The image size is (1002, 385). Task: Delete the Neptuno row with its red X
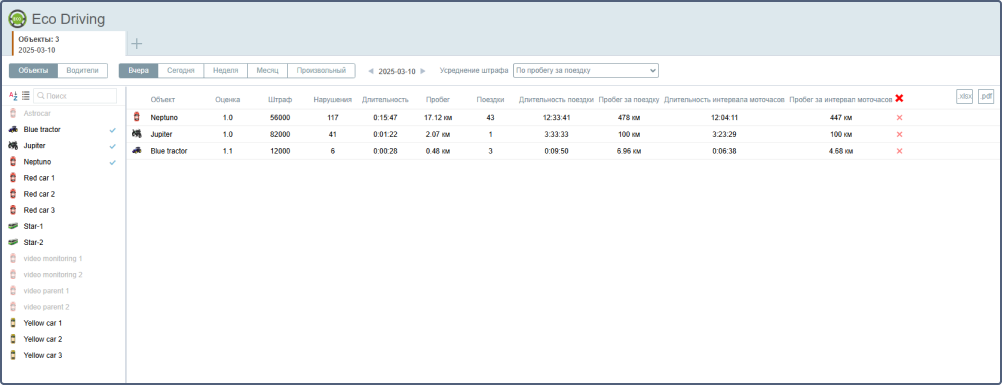899,118
